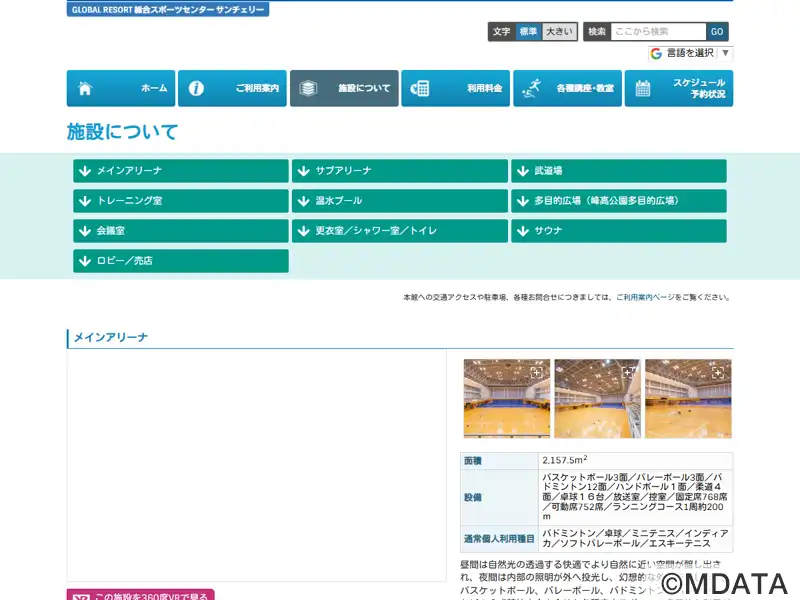
Task: Open the ご利用案内 menu item
Action: tap(232, 88)
